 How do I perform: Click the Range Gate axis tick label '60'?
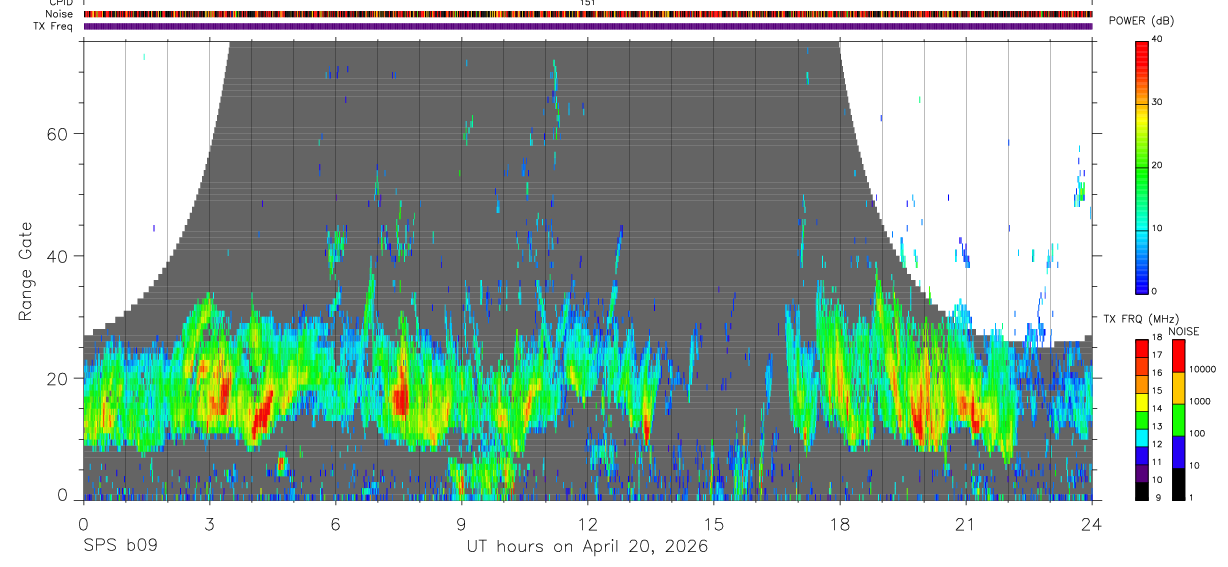point(57,133)
